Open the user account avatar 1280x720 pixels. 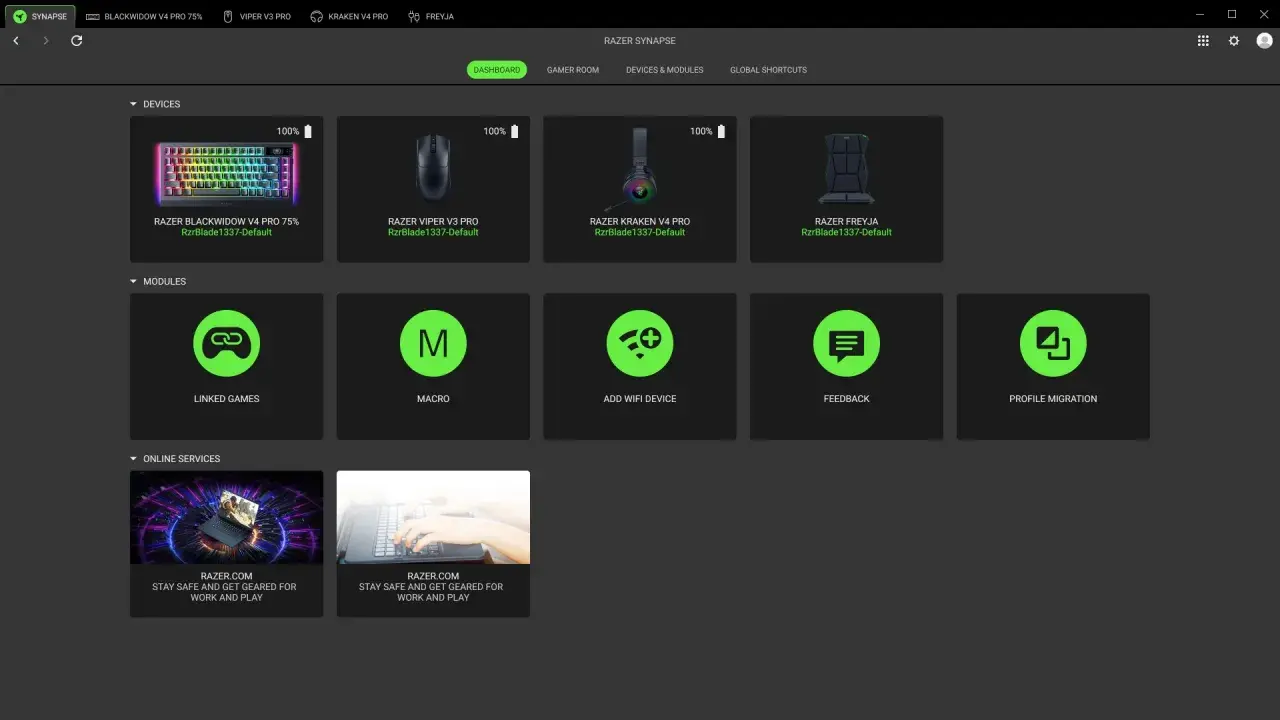click(x=1264, y=41)
